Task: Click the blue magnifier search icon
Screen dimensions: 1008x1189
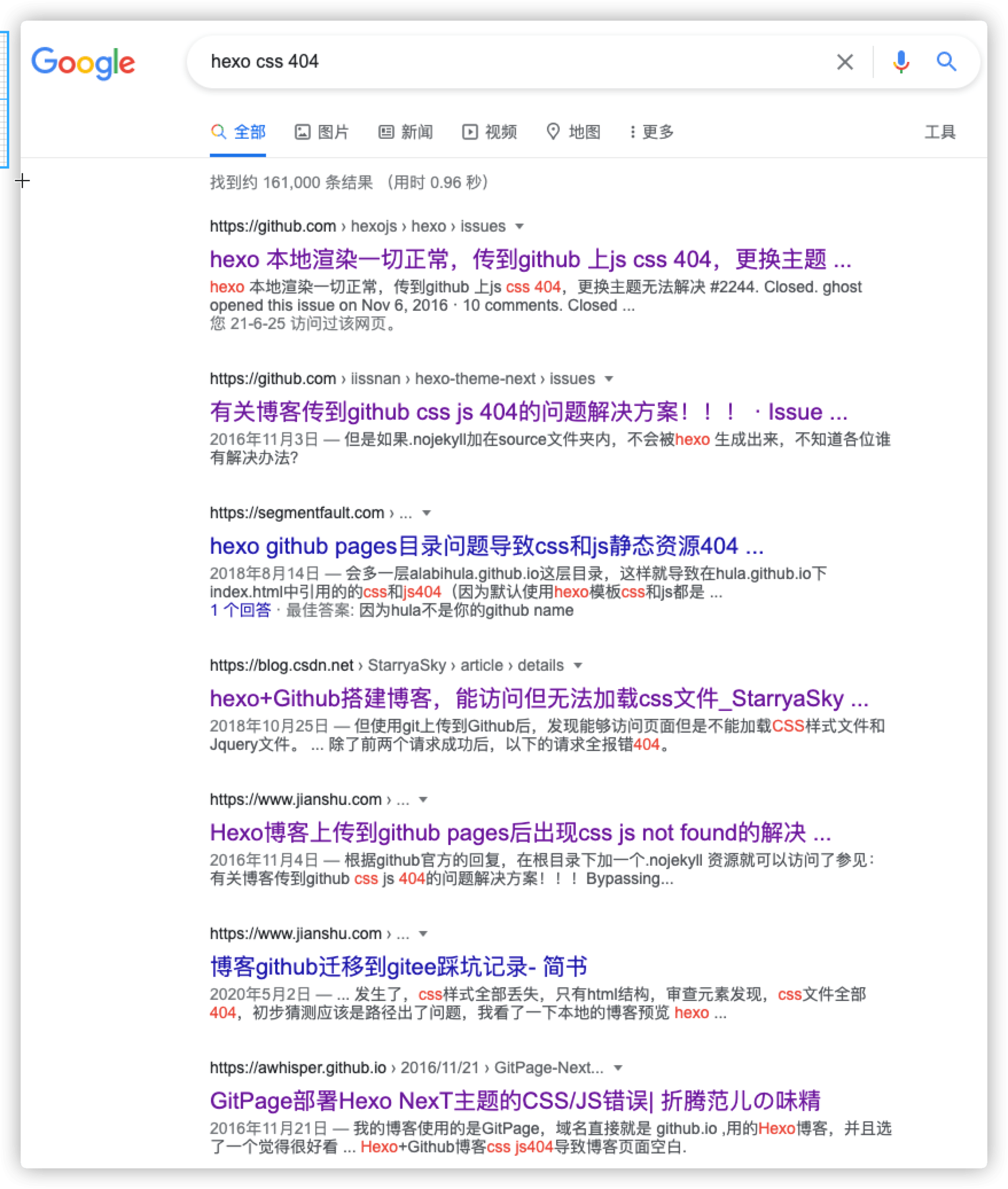Action: pos(946,61)
